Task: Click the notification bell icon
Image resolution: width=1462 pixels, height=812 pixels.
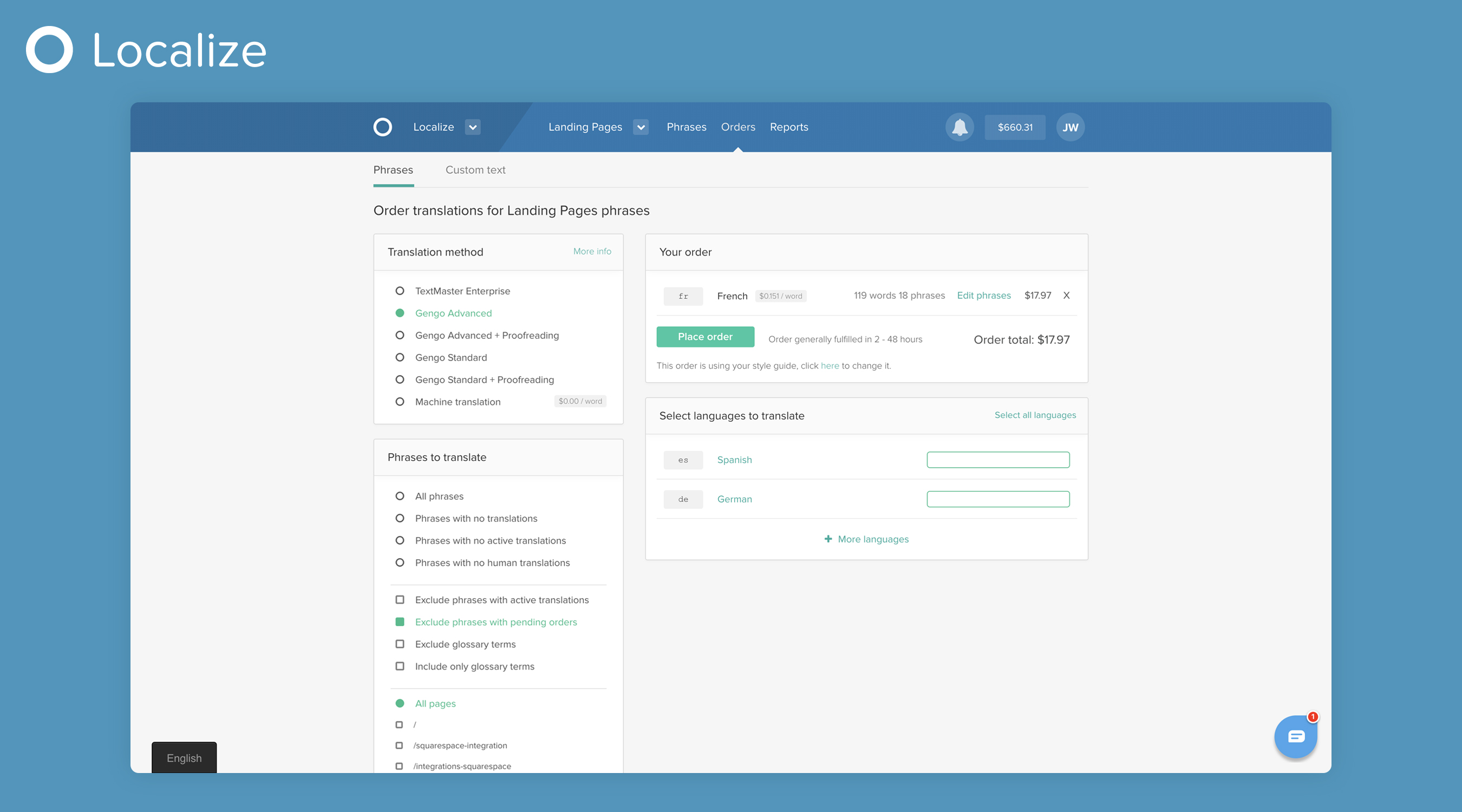Action: coord(959,127)
